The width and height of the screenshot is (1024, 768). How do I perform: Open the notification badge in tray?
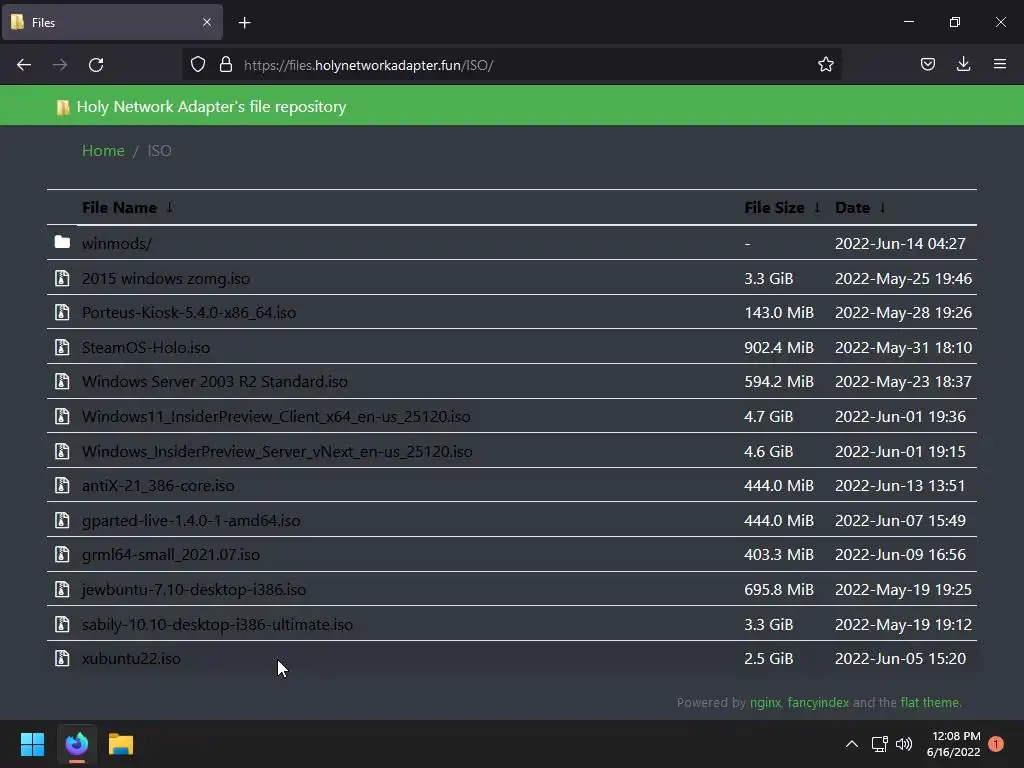pos(996,744)
